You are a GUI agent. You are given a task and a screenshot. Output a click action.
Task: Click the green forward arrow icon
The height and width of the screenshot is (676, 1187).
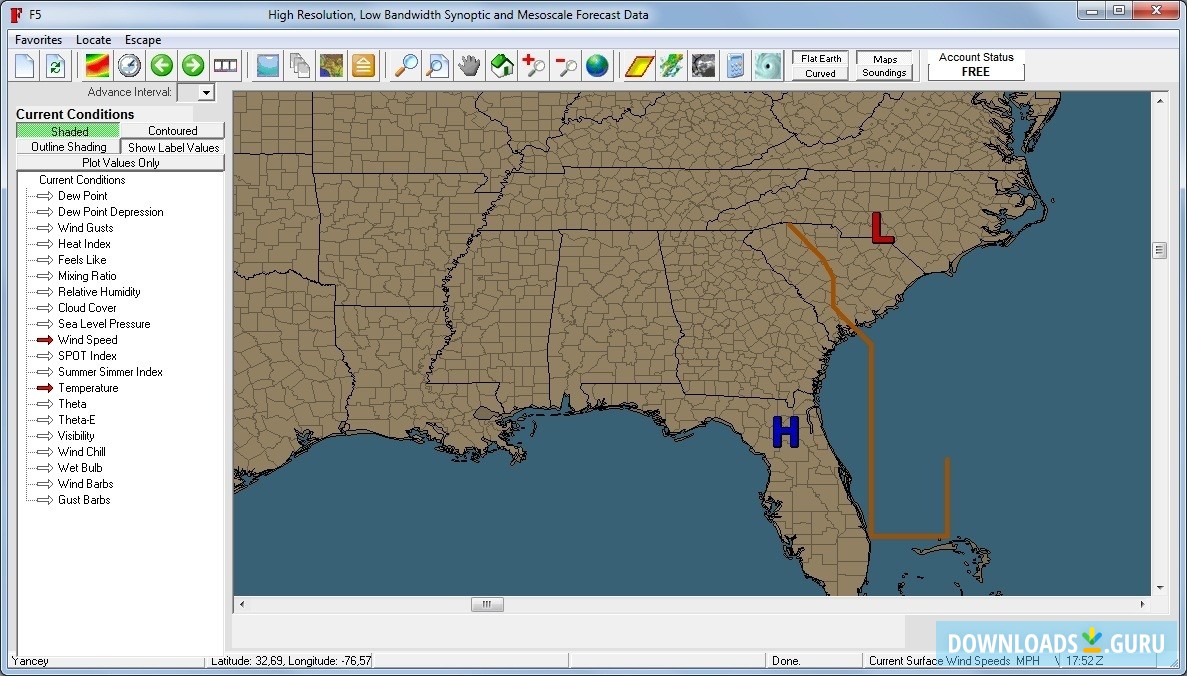(x=193, y=66)
